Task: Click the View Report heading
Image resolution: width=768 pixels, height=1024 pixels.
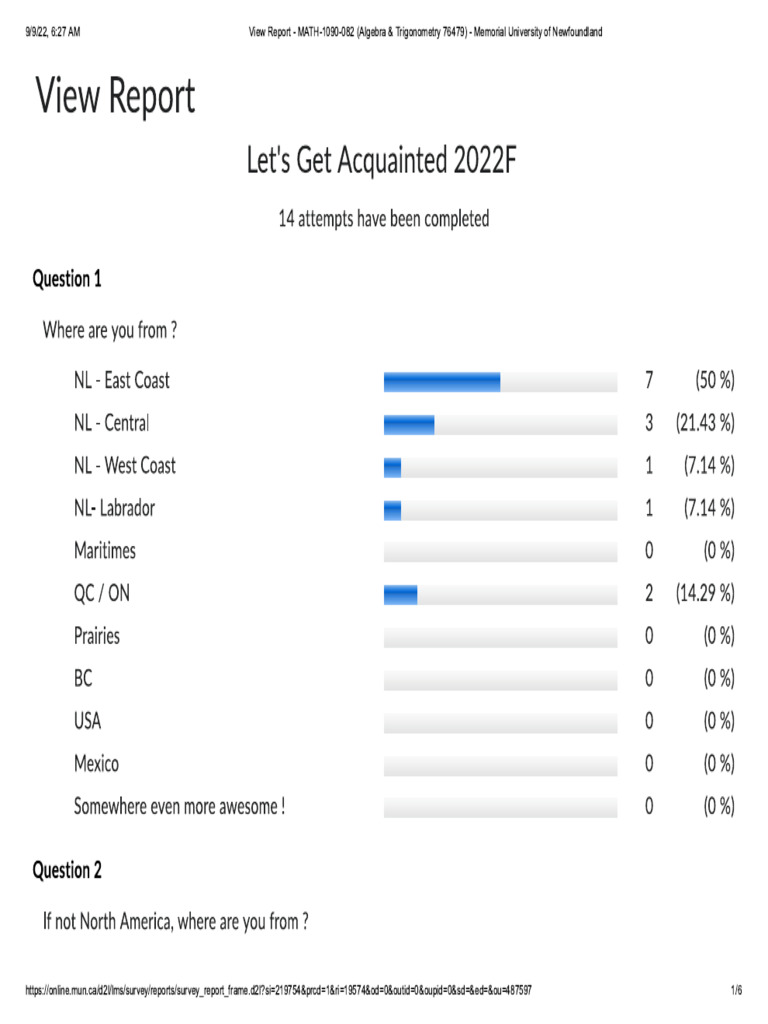Action: point(115,98)
